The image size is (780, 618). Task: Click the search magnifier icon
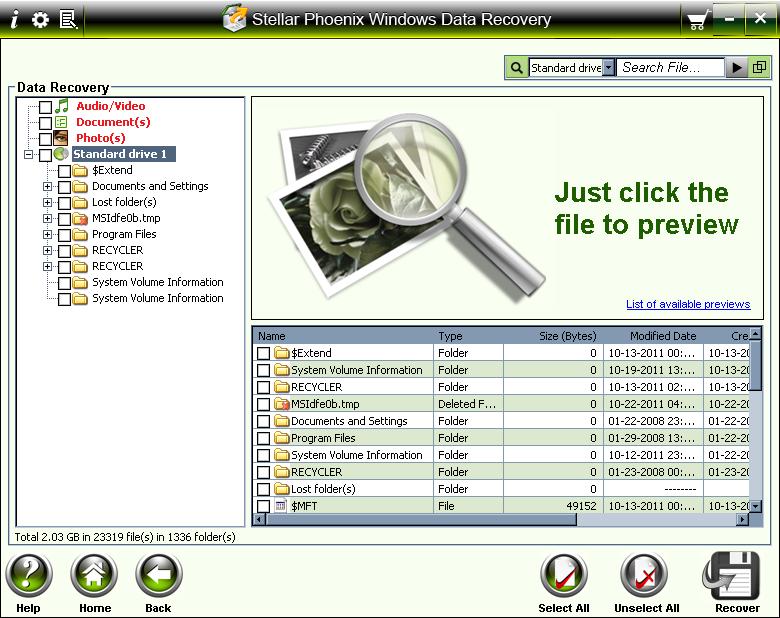pos(517,68)
